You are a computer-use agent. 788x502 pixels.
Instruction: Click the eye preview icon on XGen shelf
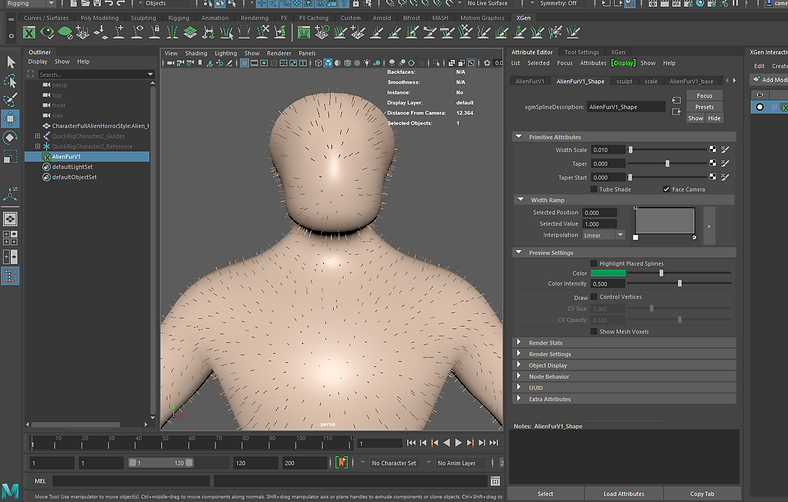[x=47, y=33]
